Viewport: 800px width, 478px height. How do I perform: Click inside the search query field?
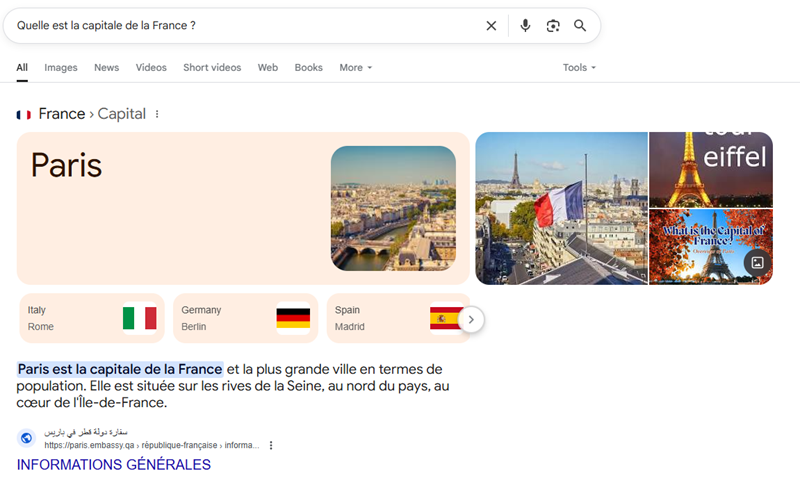[x=245, y=26]
